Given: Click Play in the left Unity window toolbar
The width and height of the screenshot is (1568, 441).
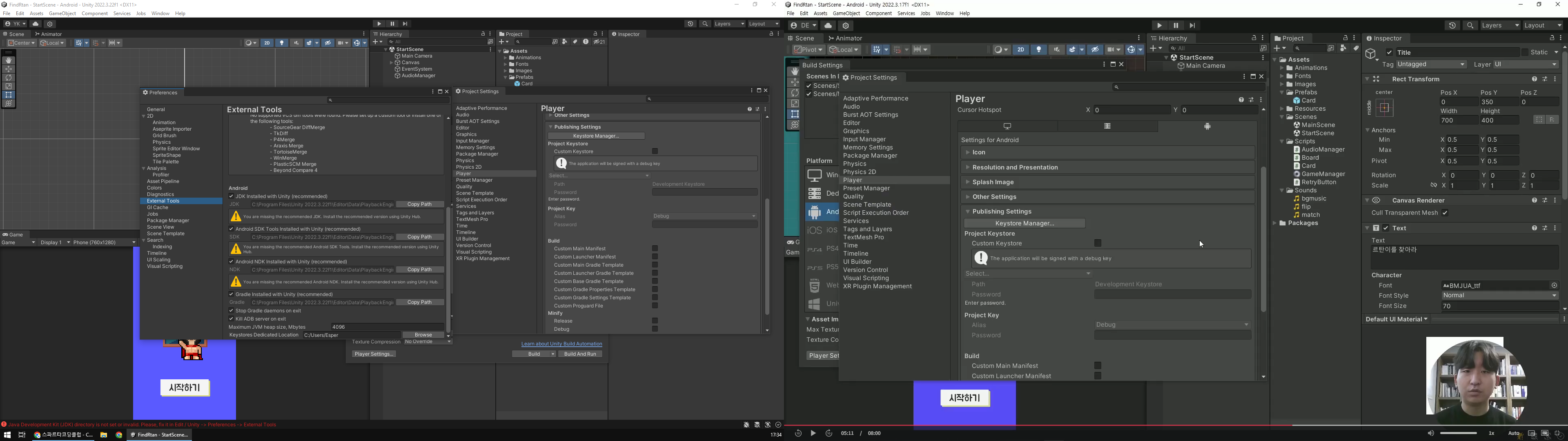Looking at the screenshot, I should [x=379, y=24].
